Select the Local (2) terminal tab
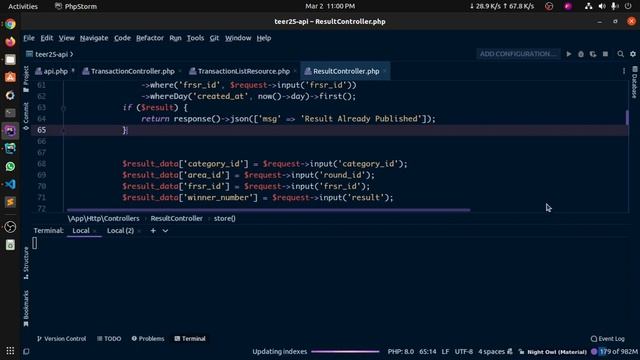The height and width of the screenshot is (360, 640). (x=120, y=231)
